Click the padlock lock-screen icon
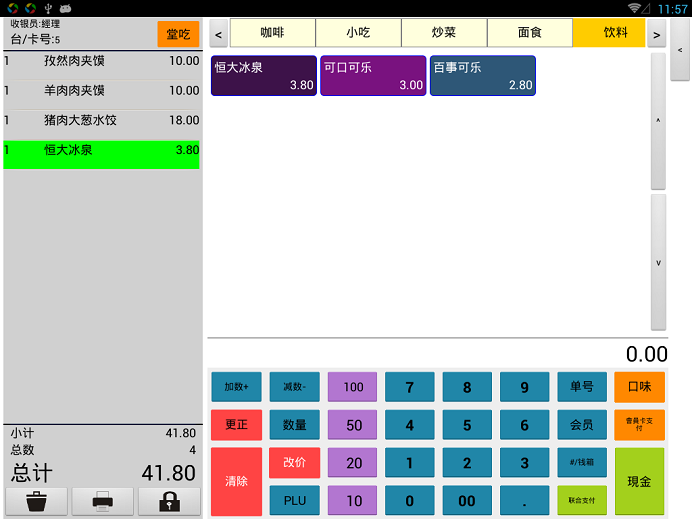Screen dimensions: 692x519 tap(169, 501)
